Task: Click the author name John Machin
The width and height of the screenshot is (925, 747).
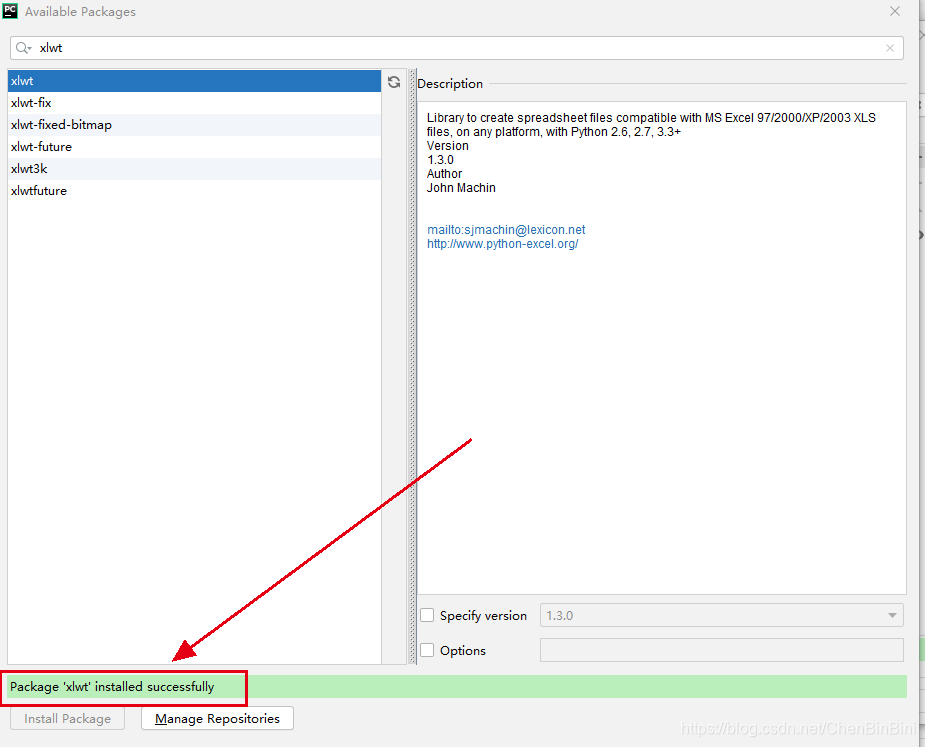Action: 461,188
